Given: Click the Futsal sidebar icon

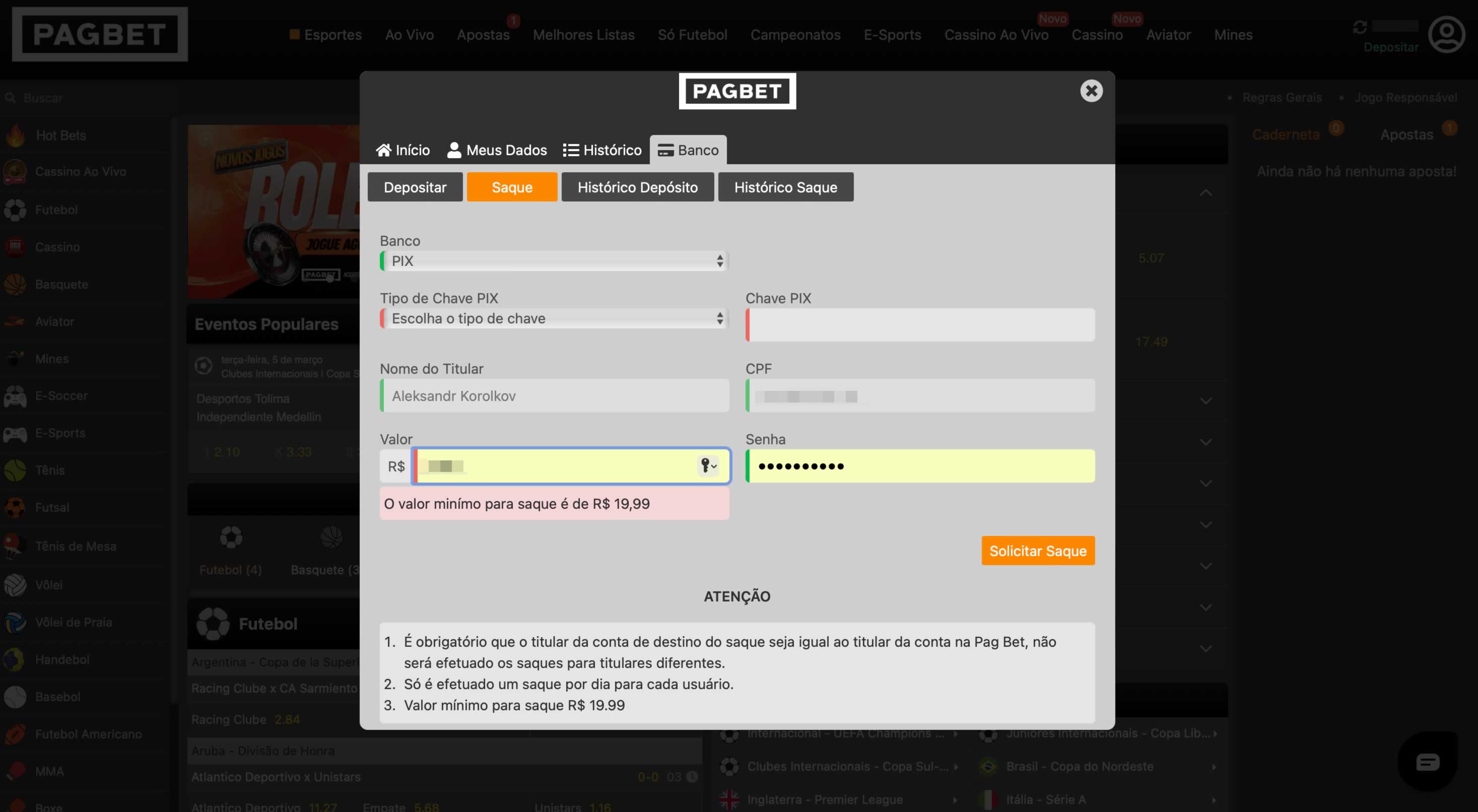Looking at the screenshot, I should click(x=15, y=508).
